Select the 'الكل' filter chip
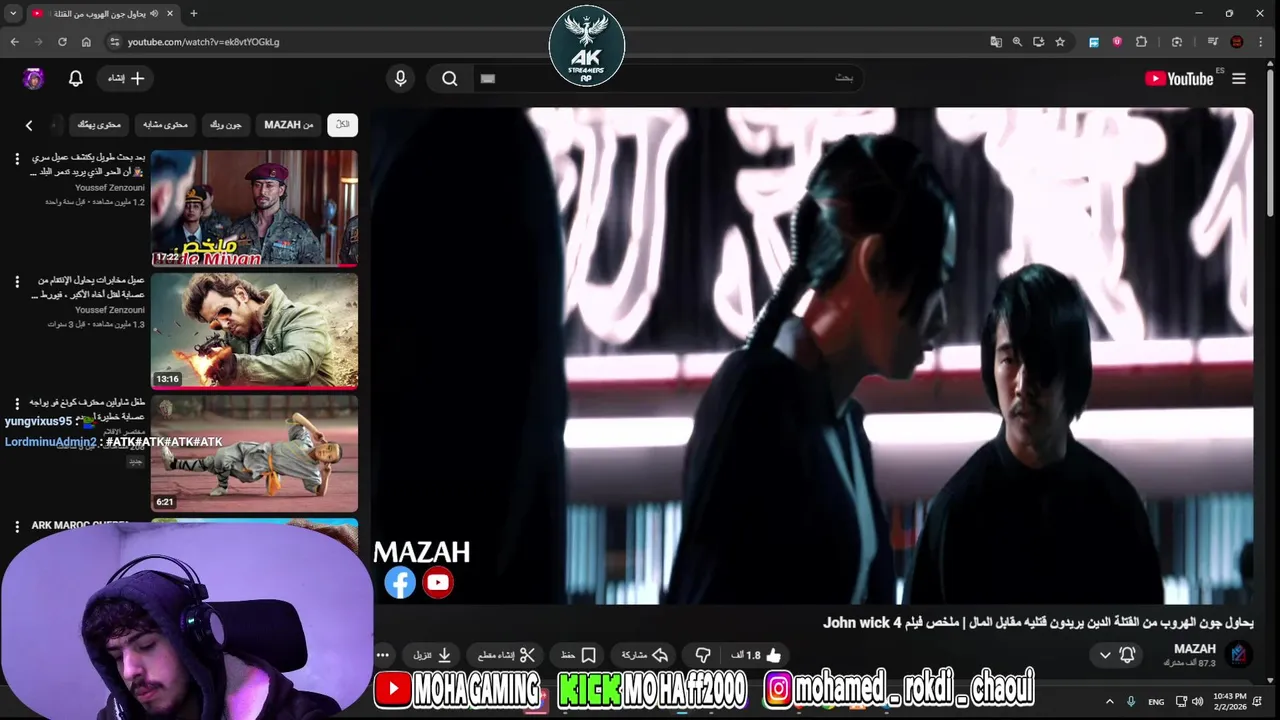1280x720 pixels. coord(342,125)
